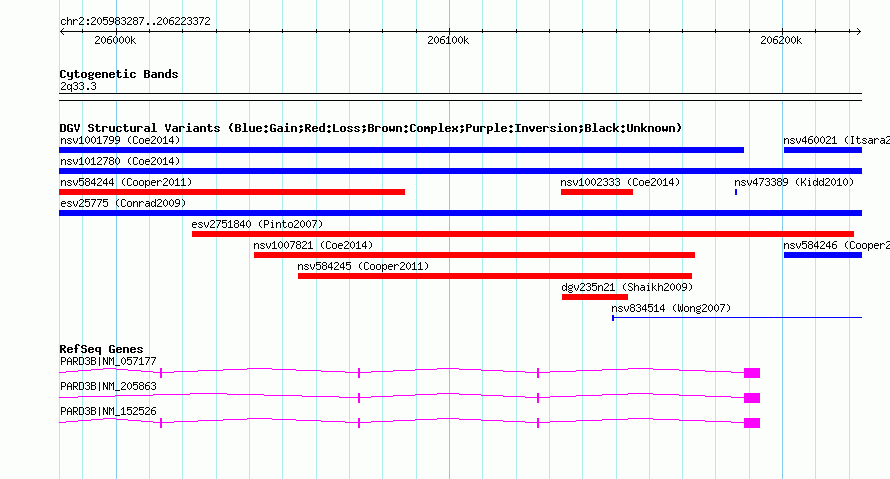The width and height of the screenshot is (890, 479).
Task: Click the tiny nsv473389 (Kidd2010) marker
Action: 736,192
